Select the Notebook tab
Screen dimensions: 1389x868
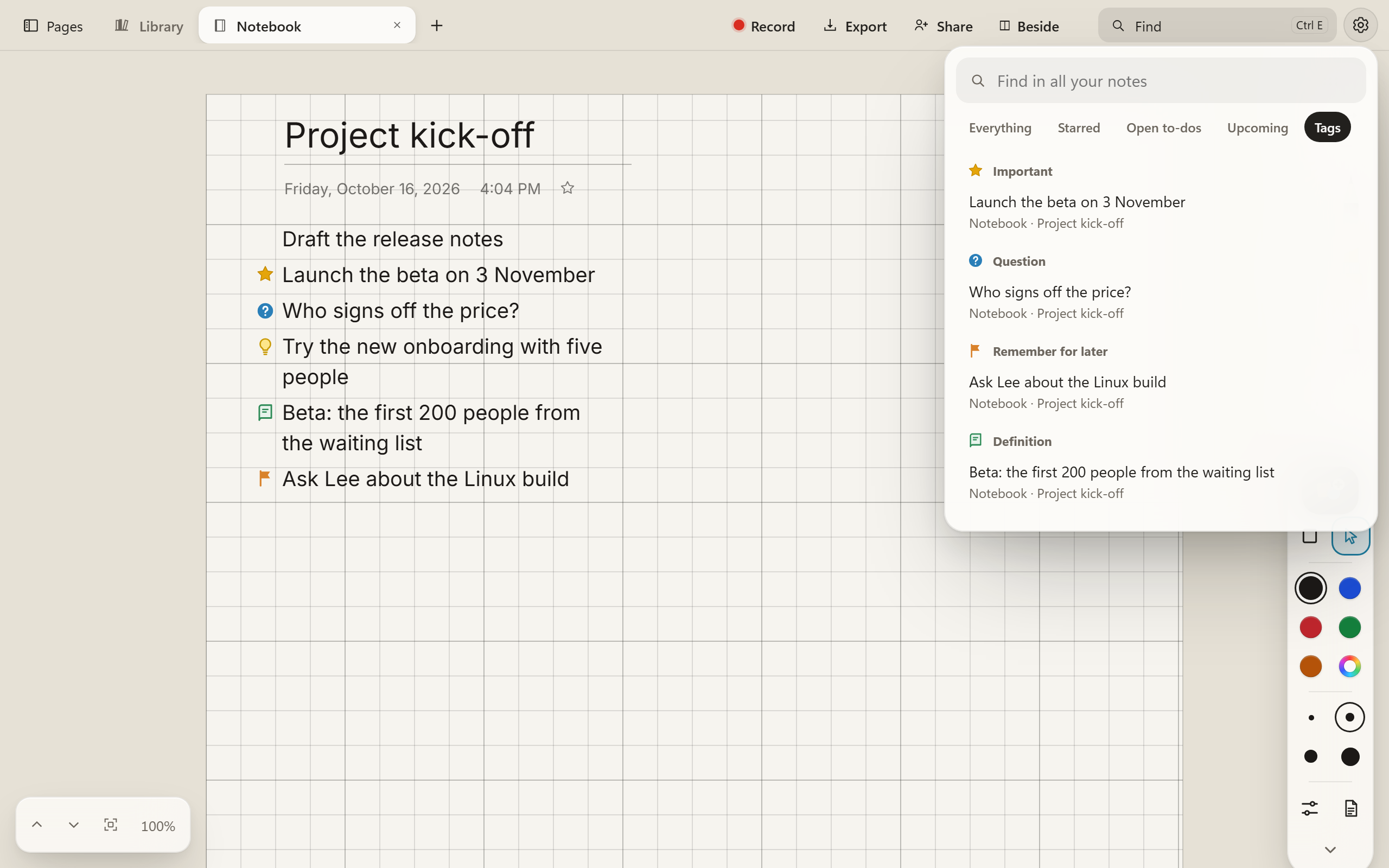(307, 25)
